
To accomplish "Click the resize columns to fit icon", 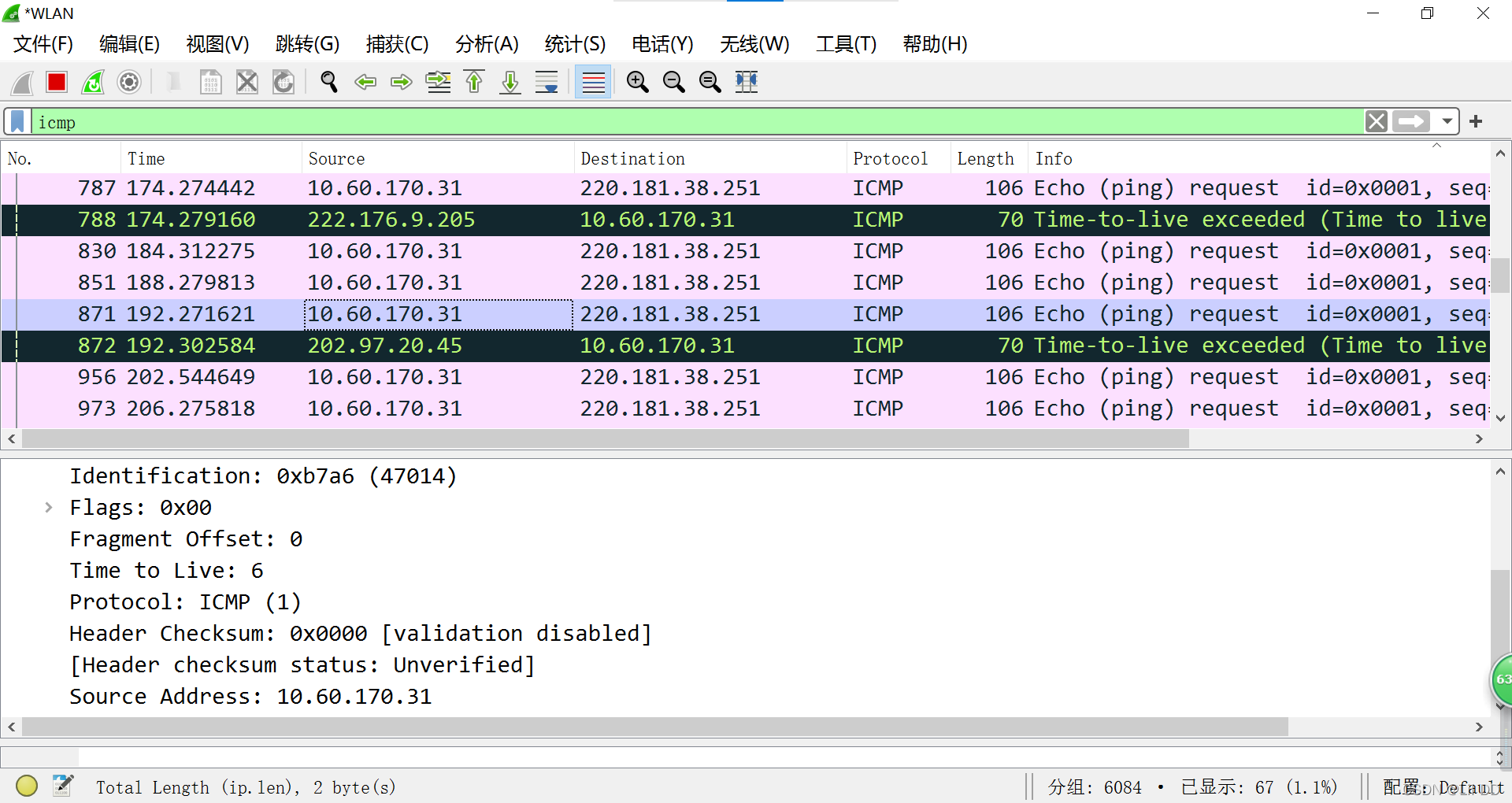I will click(747, 82).
